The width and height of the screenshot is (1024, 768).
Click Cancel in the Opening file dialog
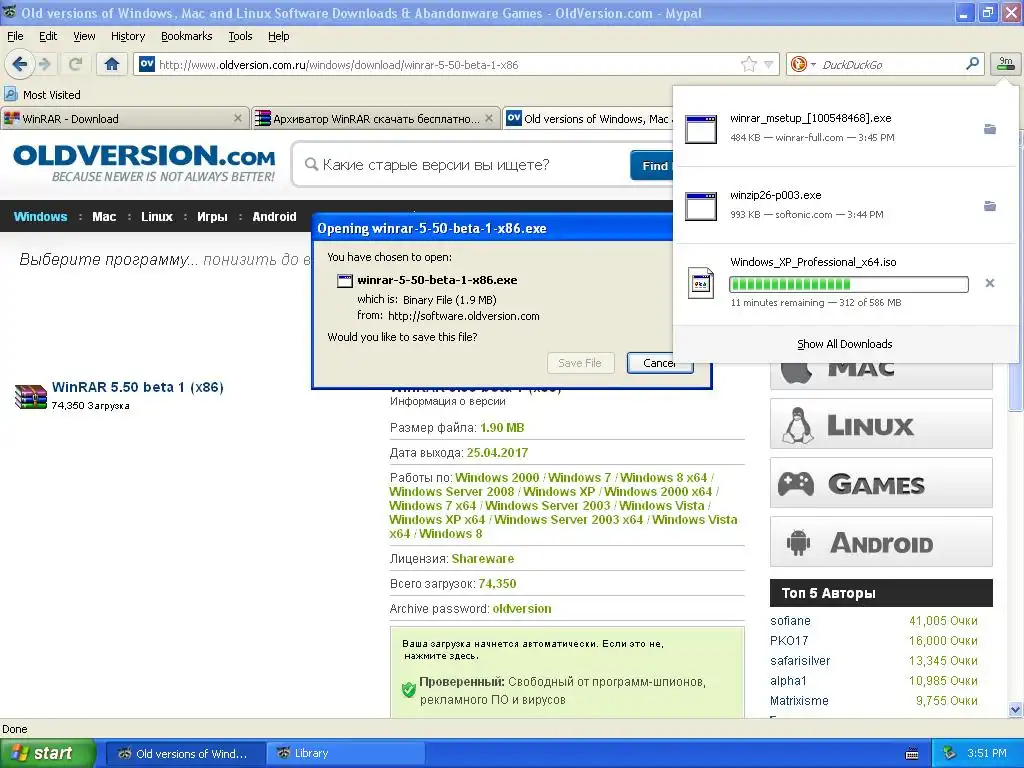(x=660, y=362)
